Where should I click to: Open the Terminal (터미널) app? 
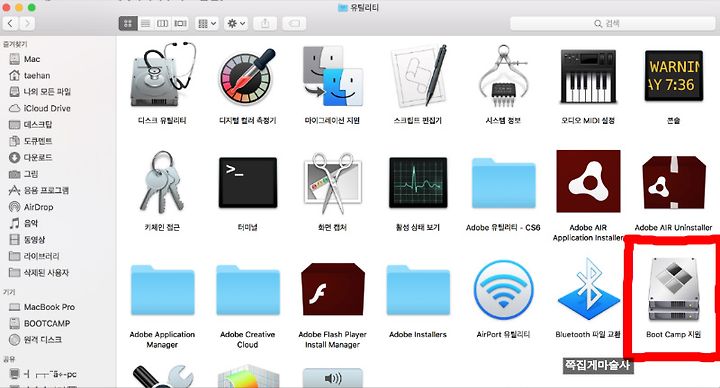tap(248, 183)
